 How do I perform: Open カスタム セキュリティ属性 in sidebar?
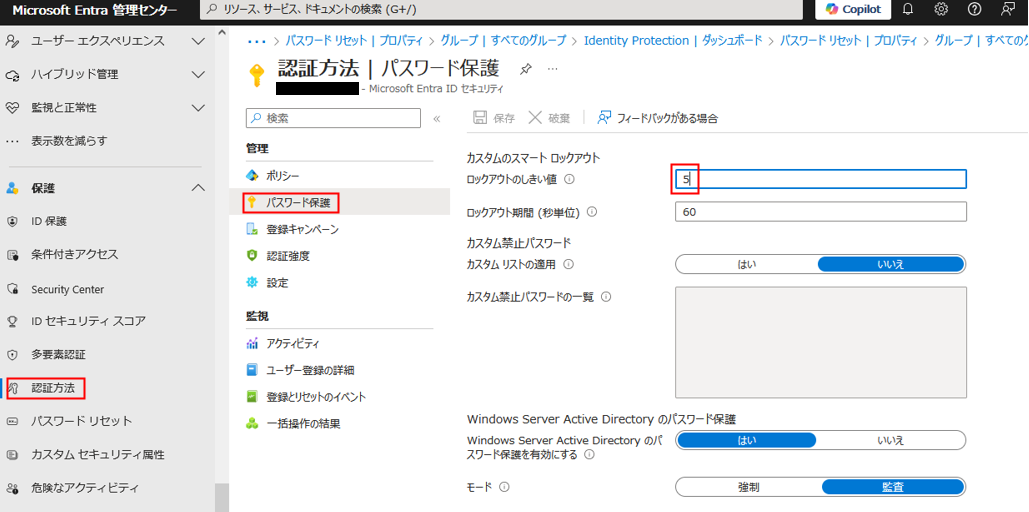point(98,455)
